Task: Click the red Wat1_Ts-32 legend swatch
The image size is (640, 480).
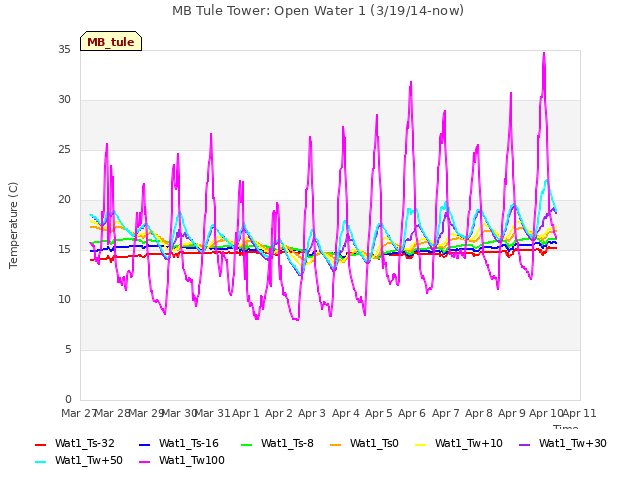Action: tap(40, 444)
